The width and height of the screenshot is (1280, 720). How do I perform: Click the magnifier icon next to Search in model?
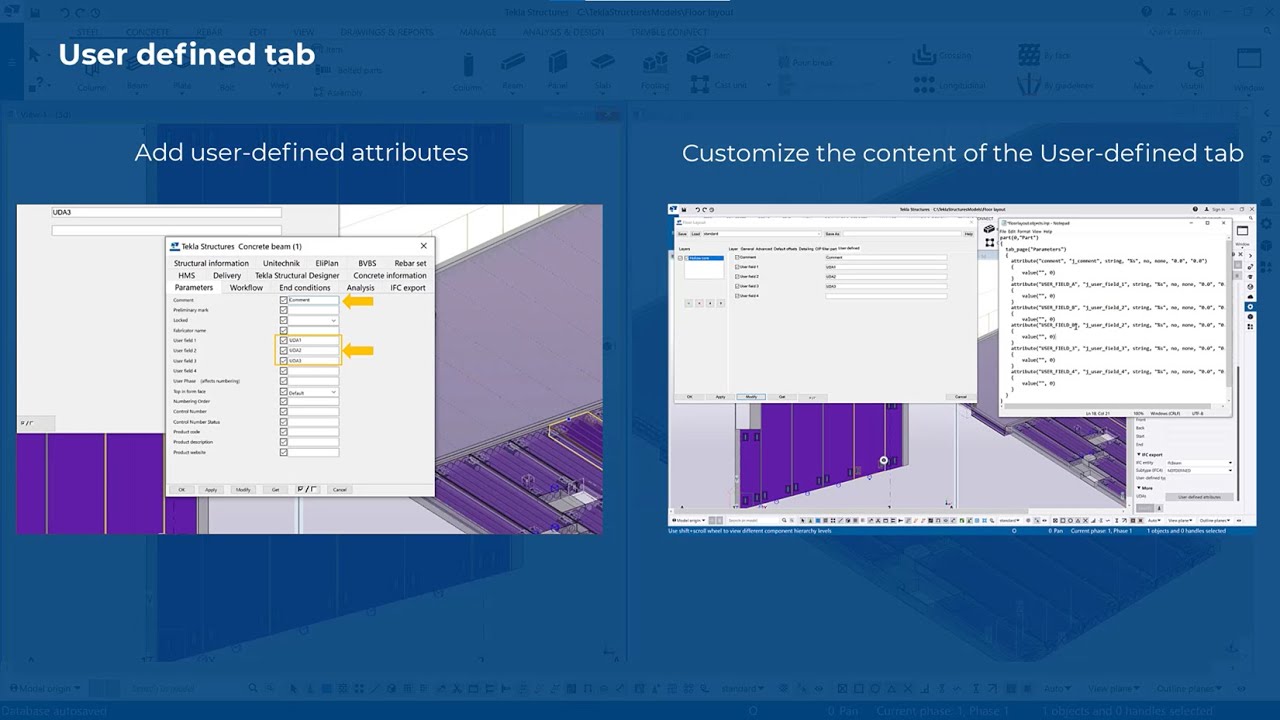point(784,520)
